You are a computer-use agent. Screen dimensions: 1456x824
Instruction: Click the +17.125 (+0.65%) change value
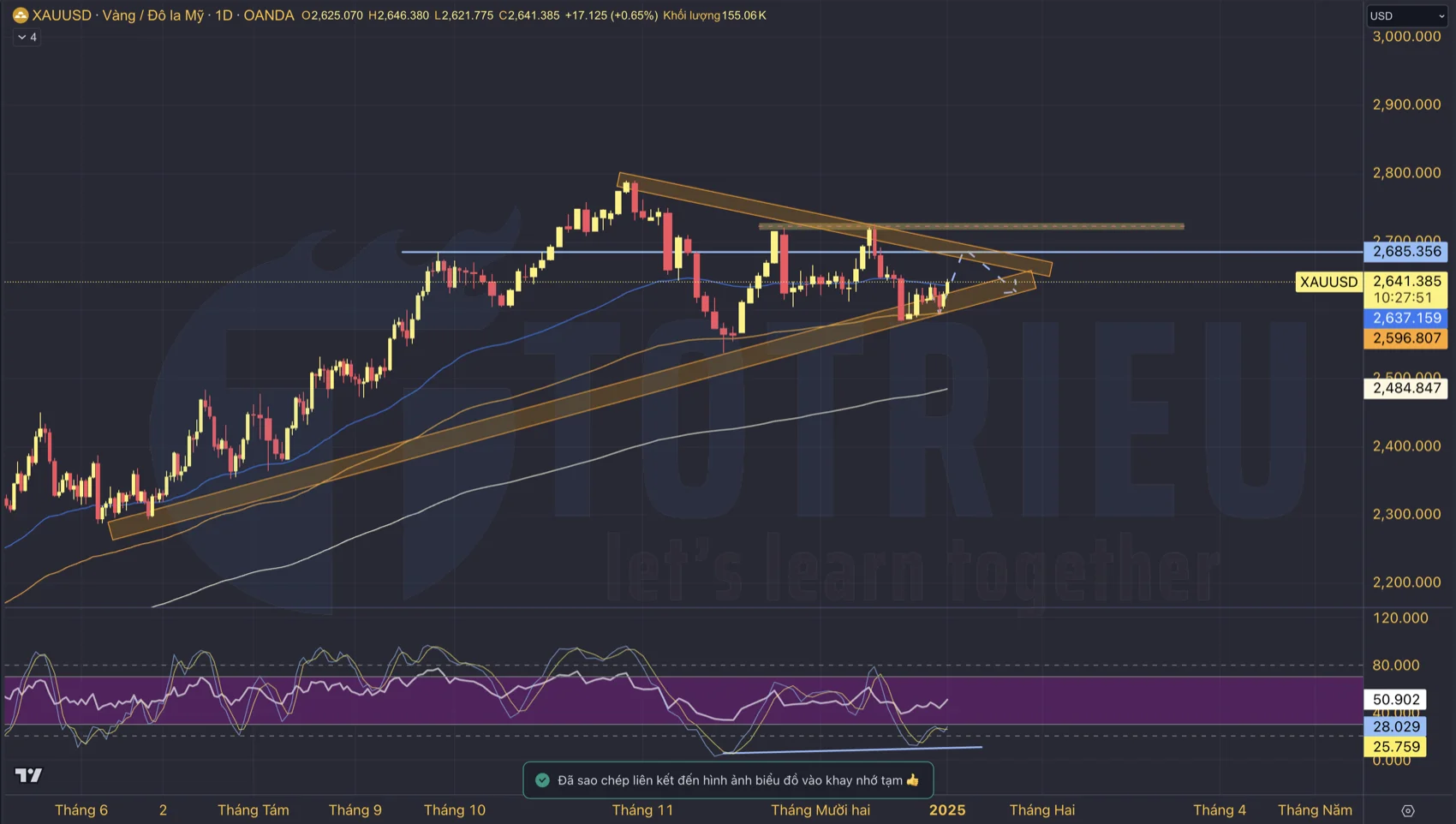click(612, 15)
